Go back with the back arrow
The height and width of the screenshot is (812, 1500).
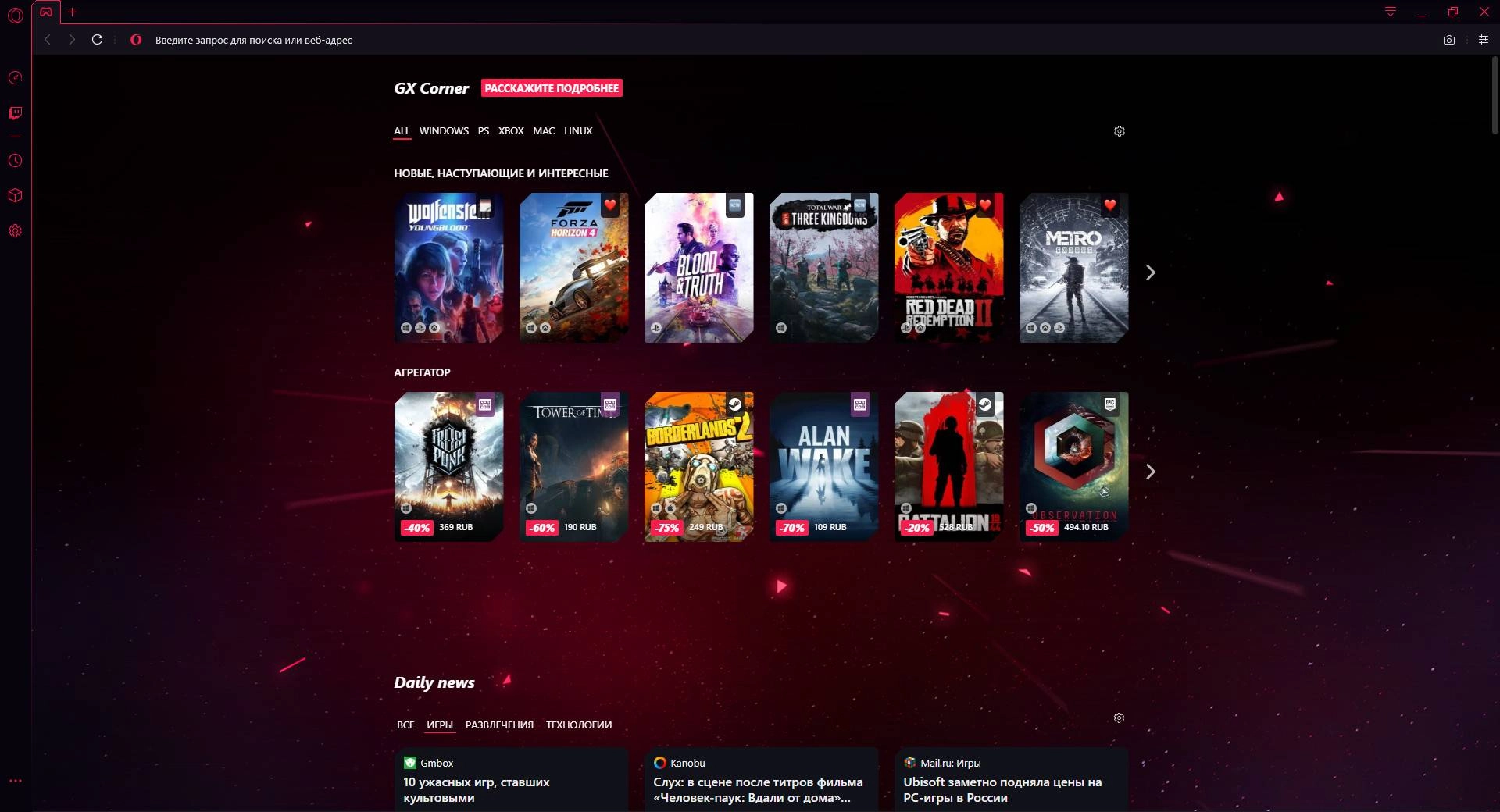[48, 40]
